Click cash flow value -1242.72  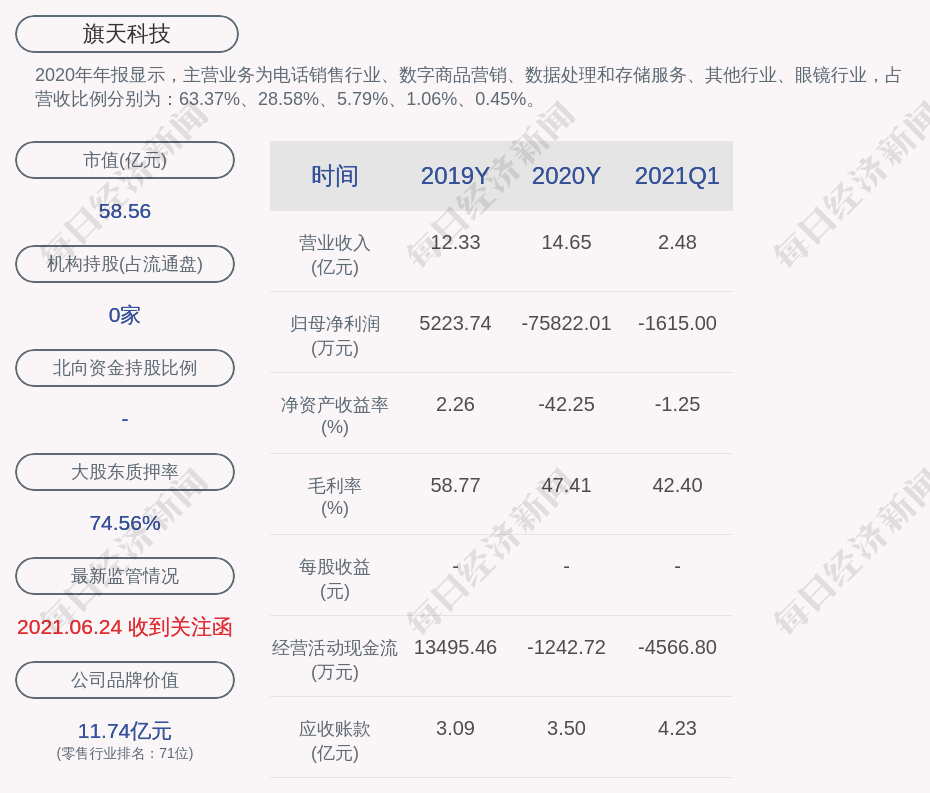tap(566, 647)
